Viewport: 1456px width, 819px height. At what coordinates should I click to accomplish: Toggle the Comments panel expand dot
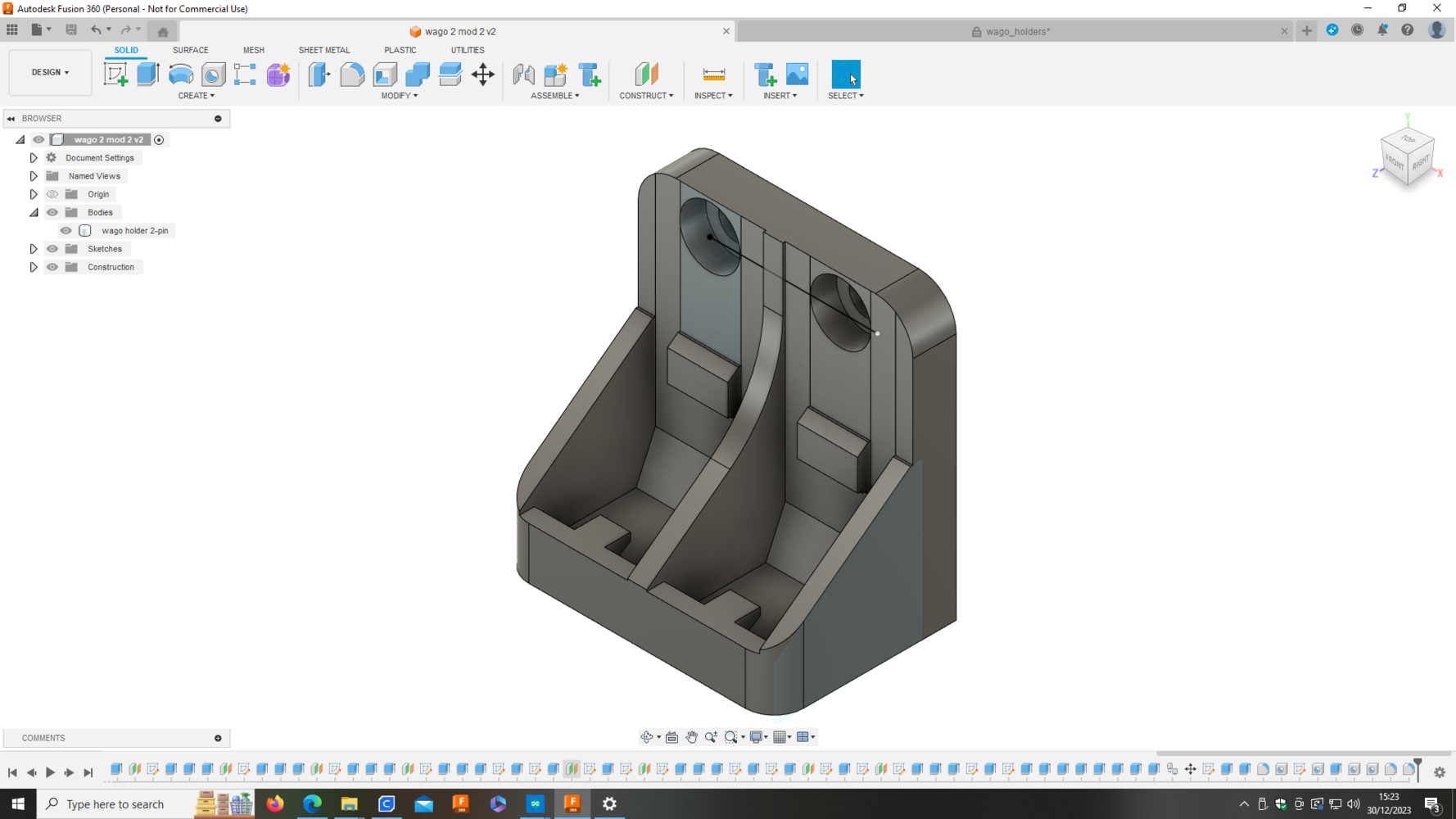tap(218, 738)
